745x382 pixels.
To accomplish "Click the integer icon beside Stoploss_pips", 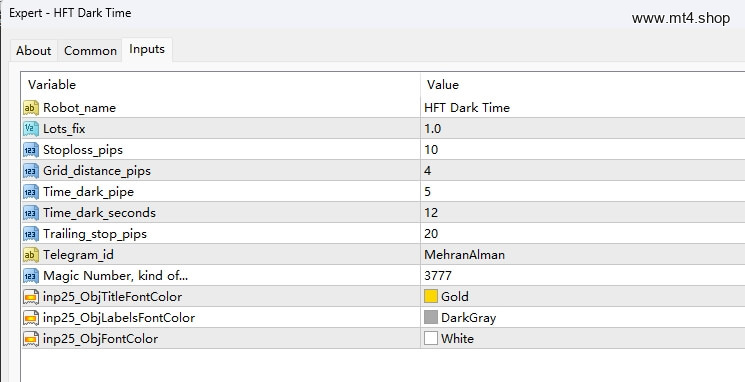I will tap(31, 150).
